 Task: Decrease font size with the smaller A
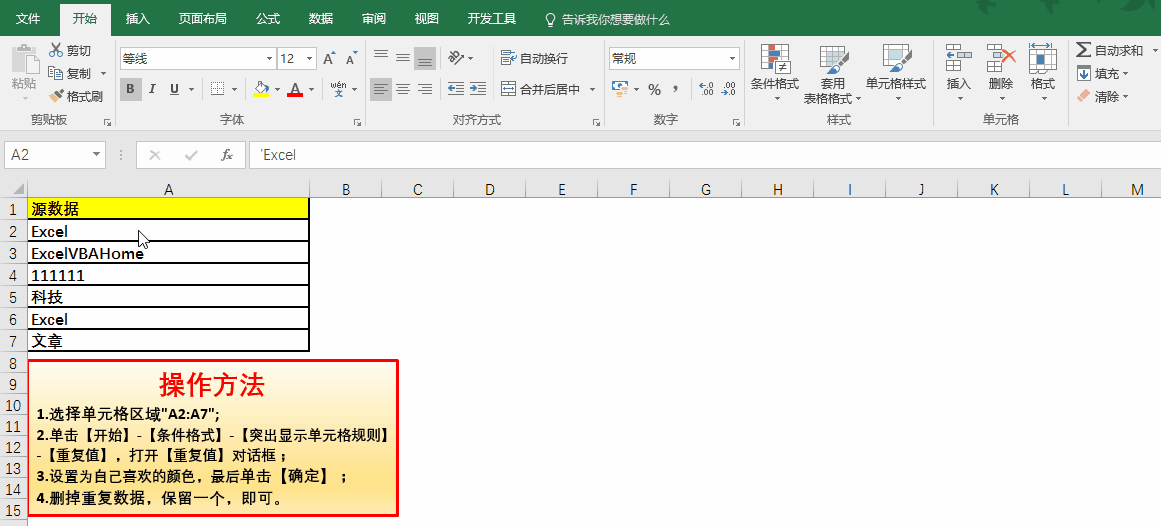coord(352,59)
